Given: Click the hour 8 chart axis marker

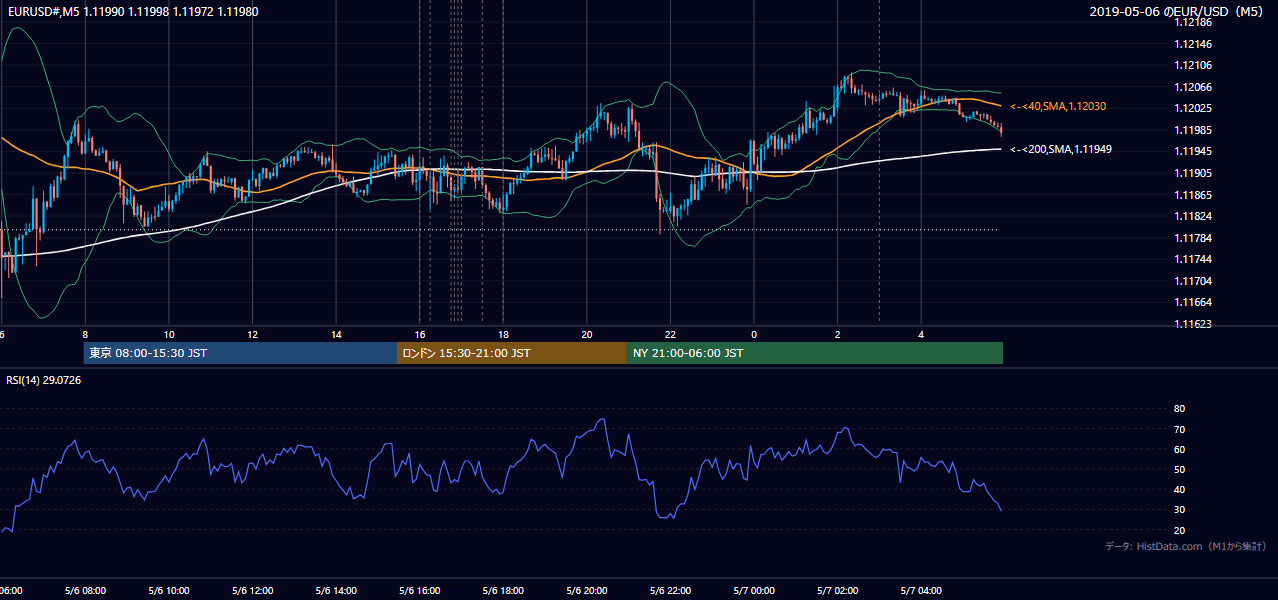Looking at the screenshot, I should [85, 334].
